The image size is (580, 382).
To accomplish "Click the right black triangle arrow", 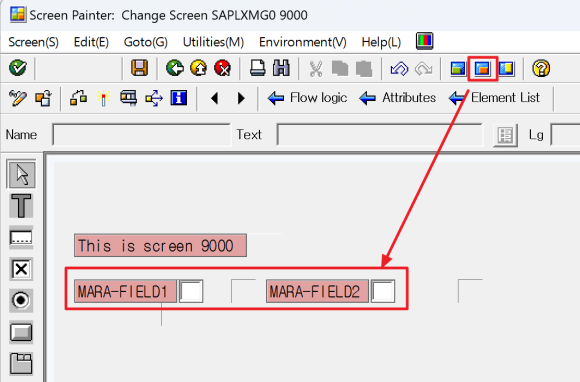I will pos(241,98).
